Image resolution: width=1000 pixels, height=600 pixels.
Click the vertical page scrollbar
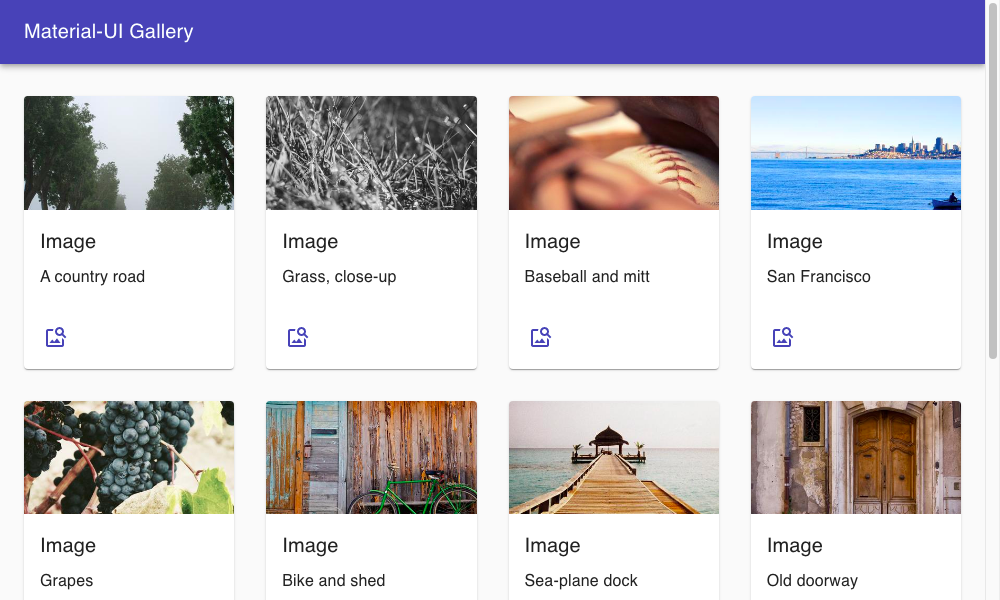[992, 200]
